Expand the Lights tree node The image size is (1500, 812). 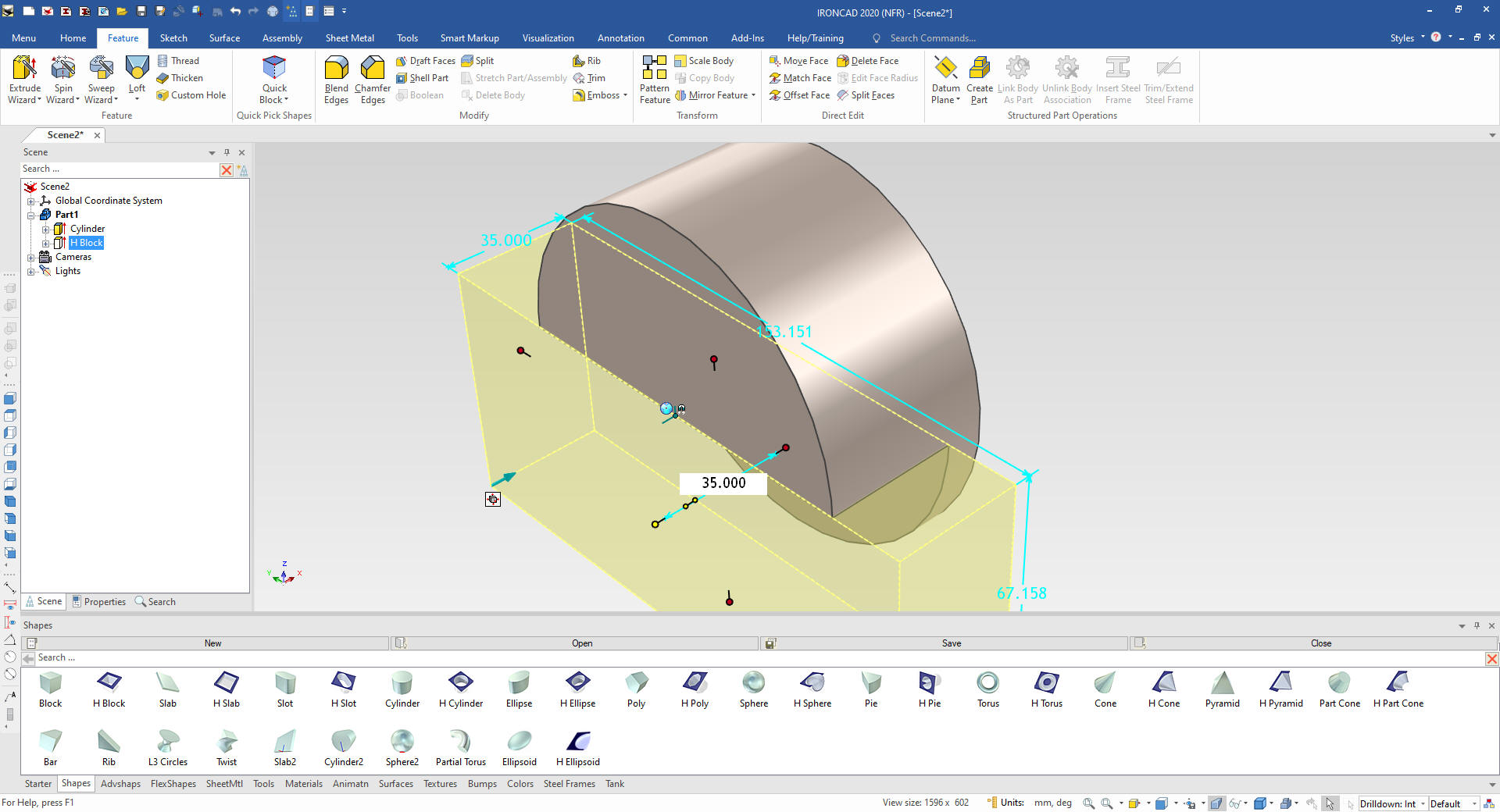pos(31,272)
